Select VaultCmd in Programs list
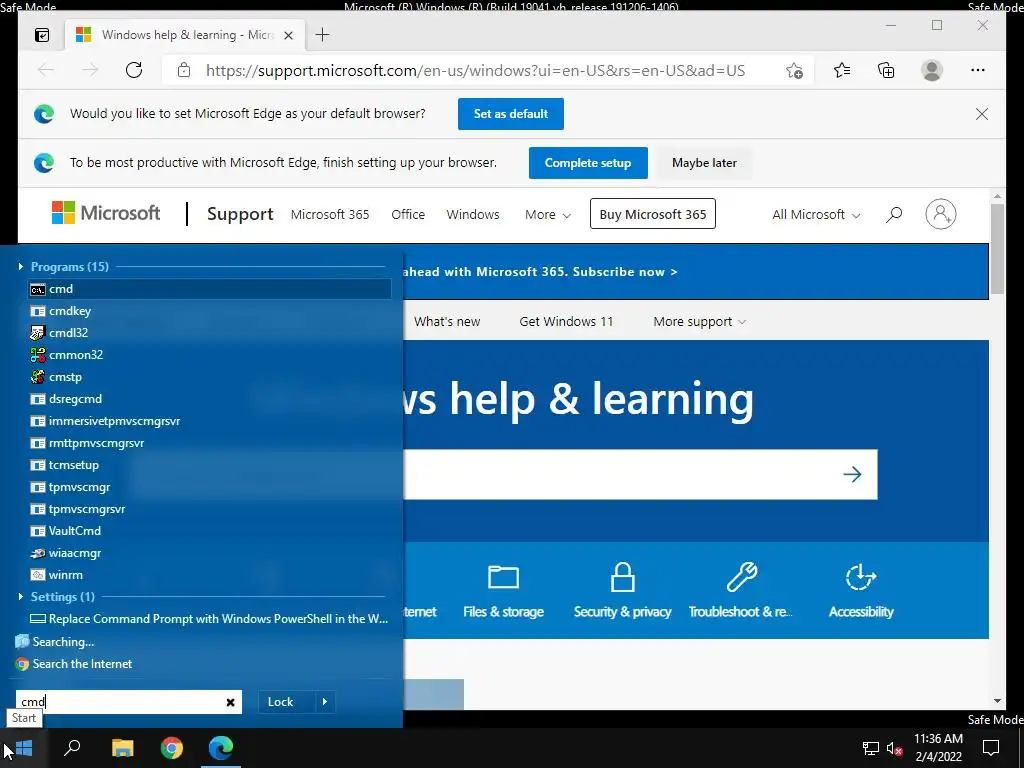This screenshot has width=1024, height=768. 209,531
